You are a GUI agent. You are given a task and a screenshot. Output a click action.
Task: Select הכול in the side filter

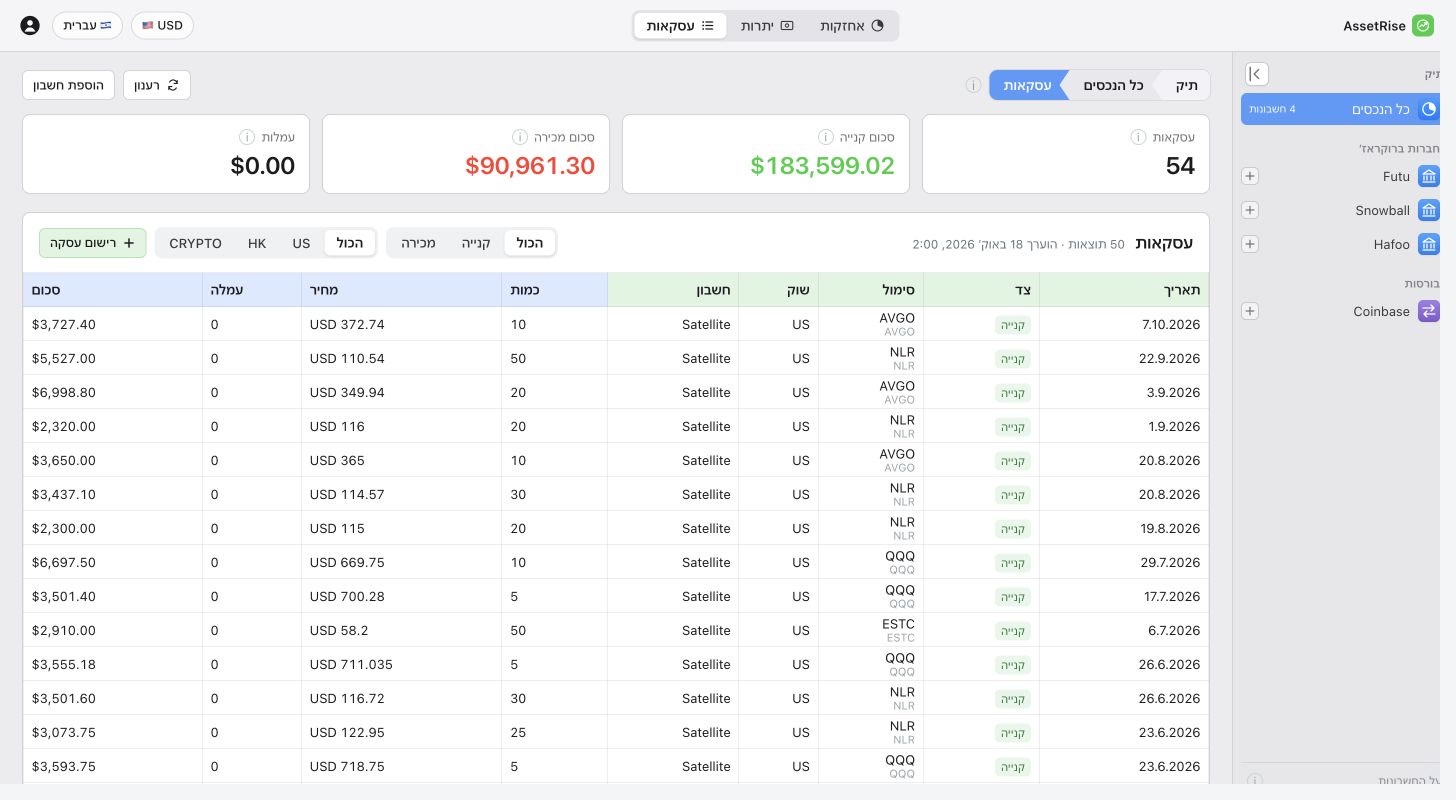coord(530,243)
